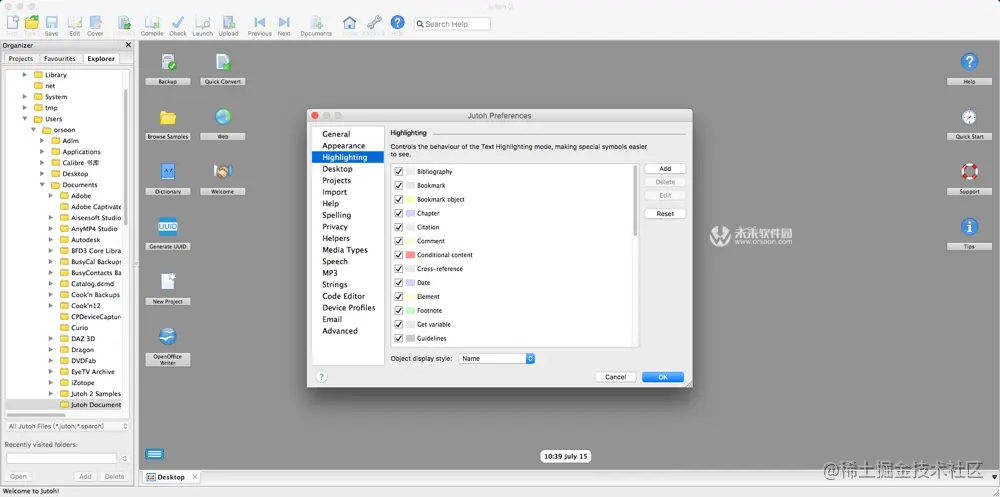The height and width of the screenshot is (497, 1000).
Task: Switch to the Projects organizer tab
Action: (x=20, y=59)
